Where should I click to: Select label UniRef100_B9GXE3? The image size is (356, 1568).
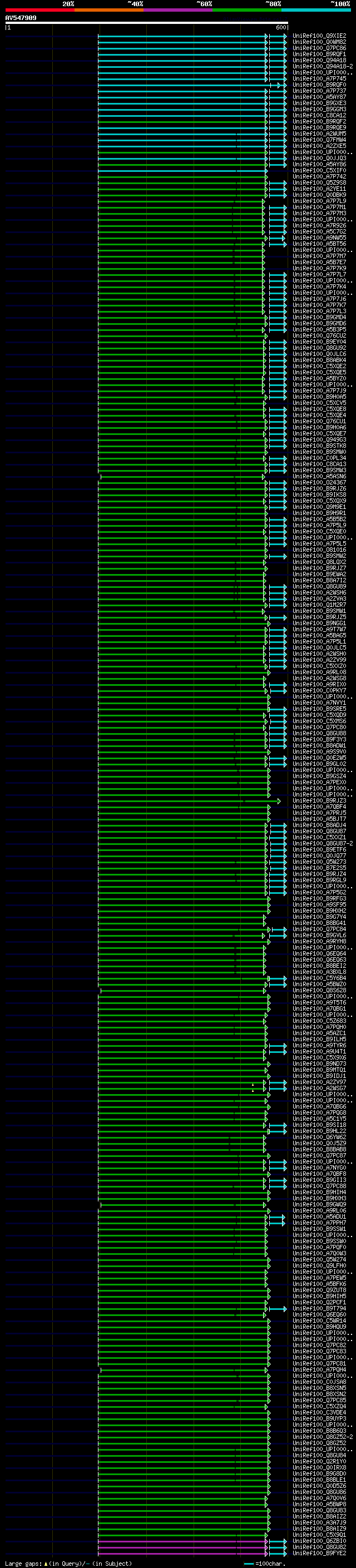click(319, 103)
